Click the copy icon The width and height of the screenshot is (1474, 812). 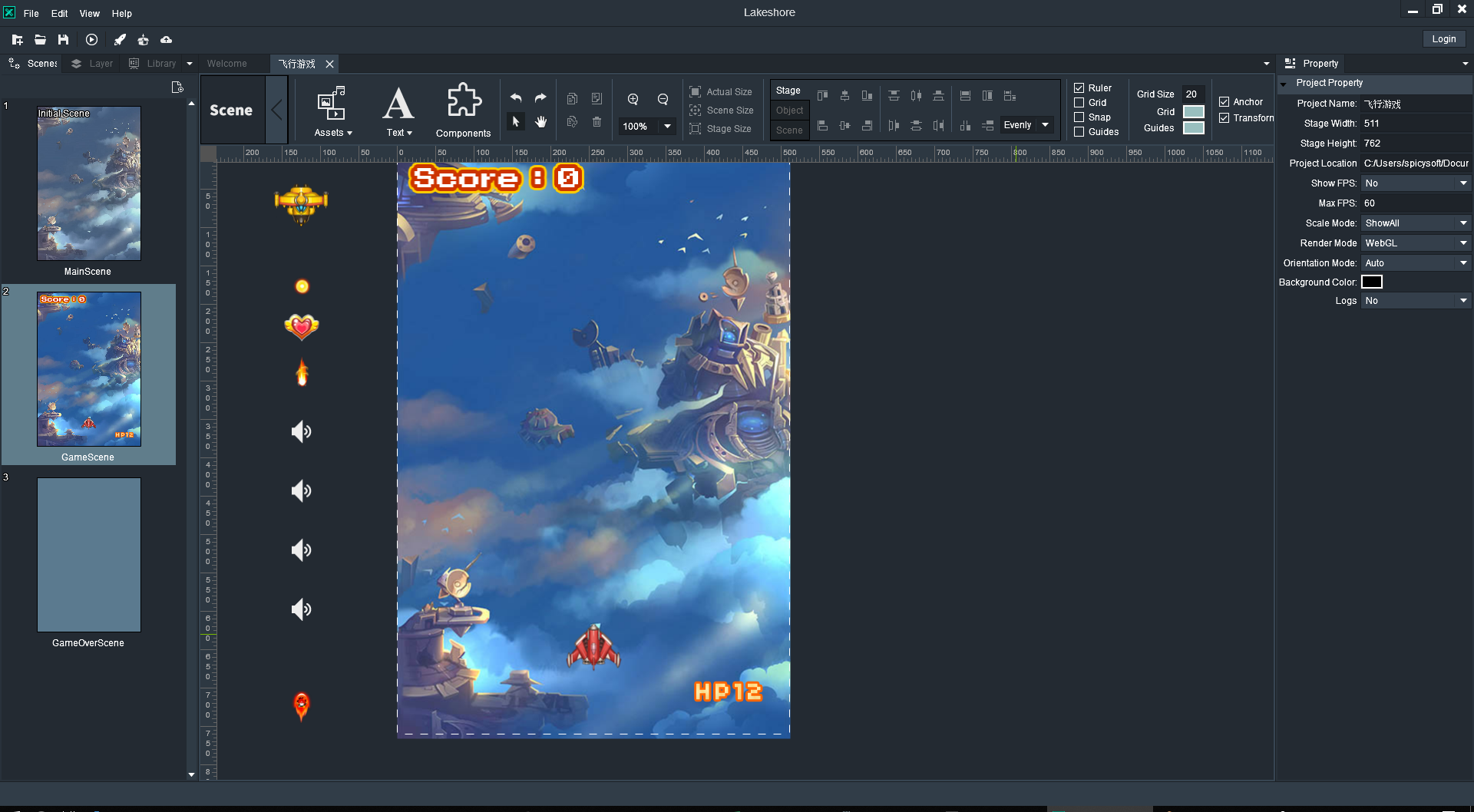572,98
